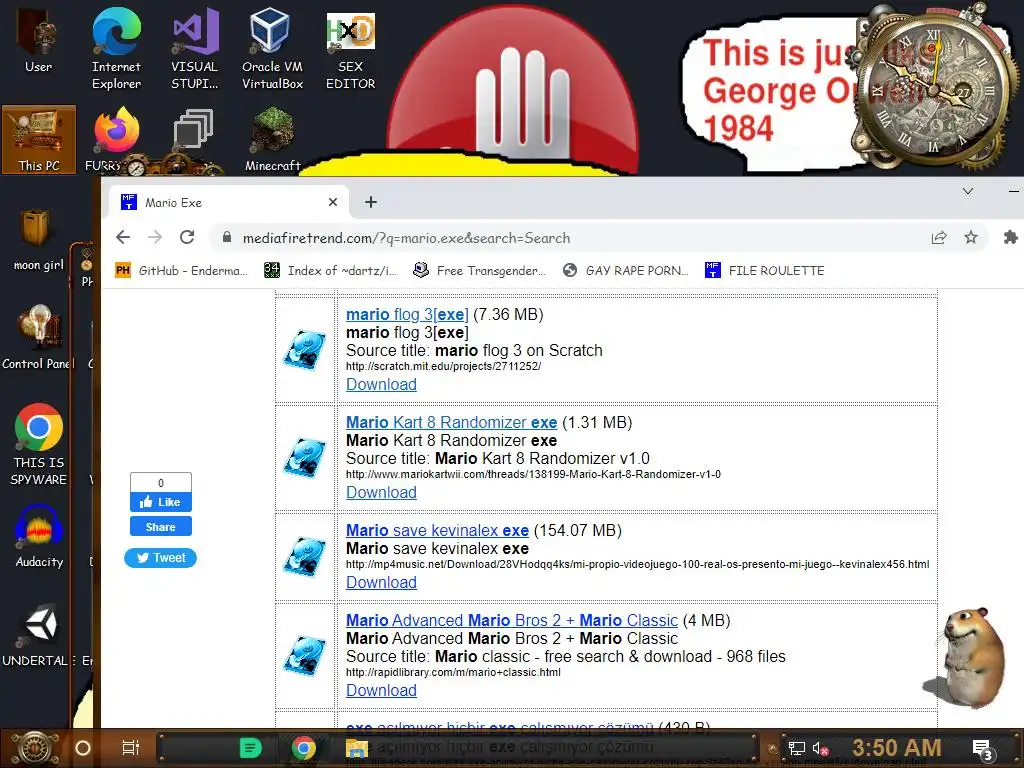1024x768 pixels.
Task: Download Mario Kart 8 Randomizer exe
Action: pyautogui.click(x=381, y=492)
